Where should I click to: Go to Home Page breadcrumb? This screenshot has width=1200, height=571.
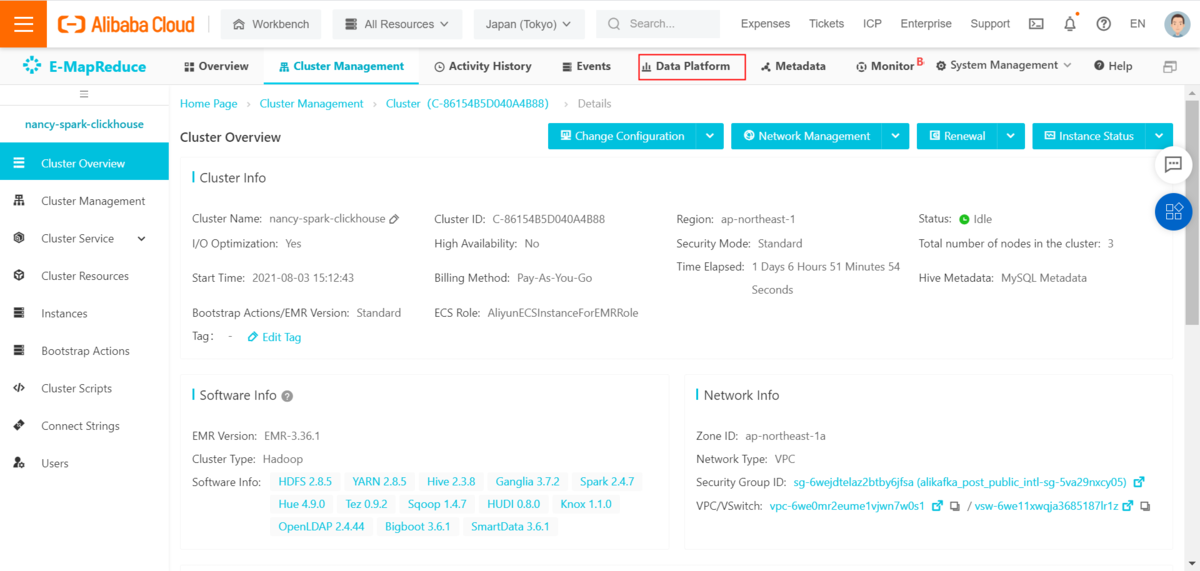209,104
